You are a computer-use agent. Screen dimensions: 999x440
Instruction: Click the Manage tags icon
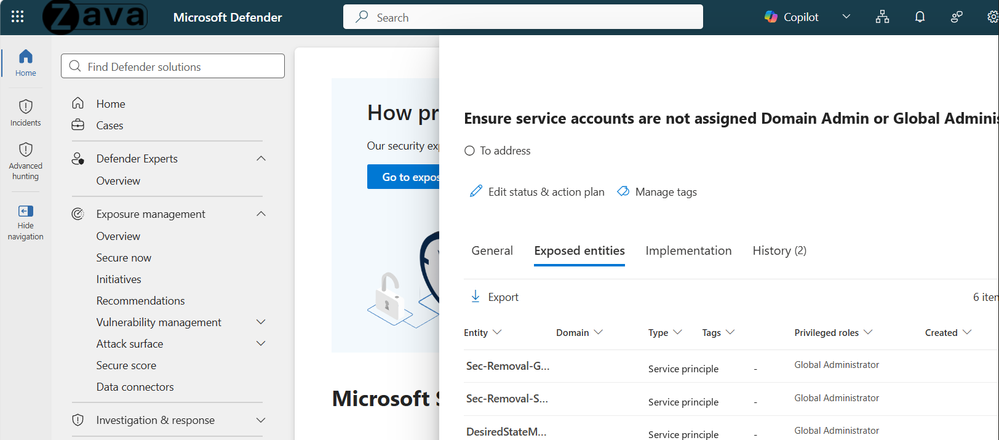coord(623,192)
